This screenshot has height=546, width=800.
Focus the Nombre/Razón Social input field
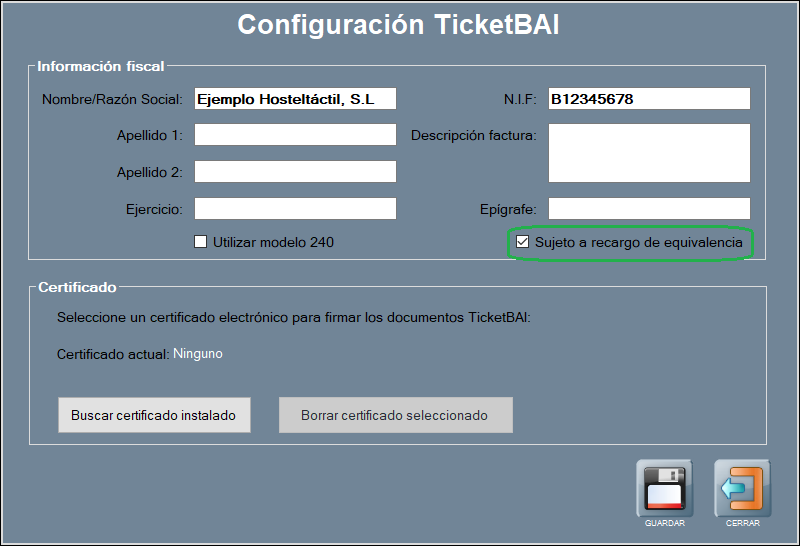[x=295, y=99]
